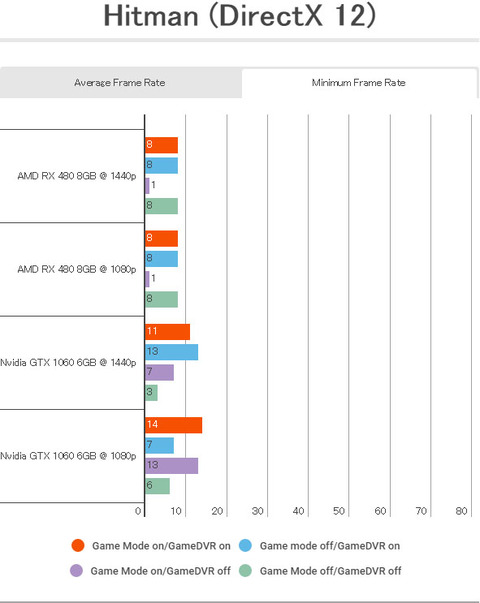The width and height of the screenshot is (480, 603).
Task: Select the Minimum Frame Rate tab
Action: tap(359, 83)
